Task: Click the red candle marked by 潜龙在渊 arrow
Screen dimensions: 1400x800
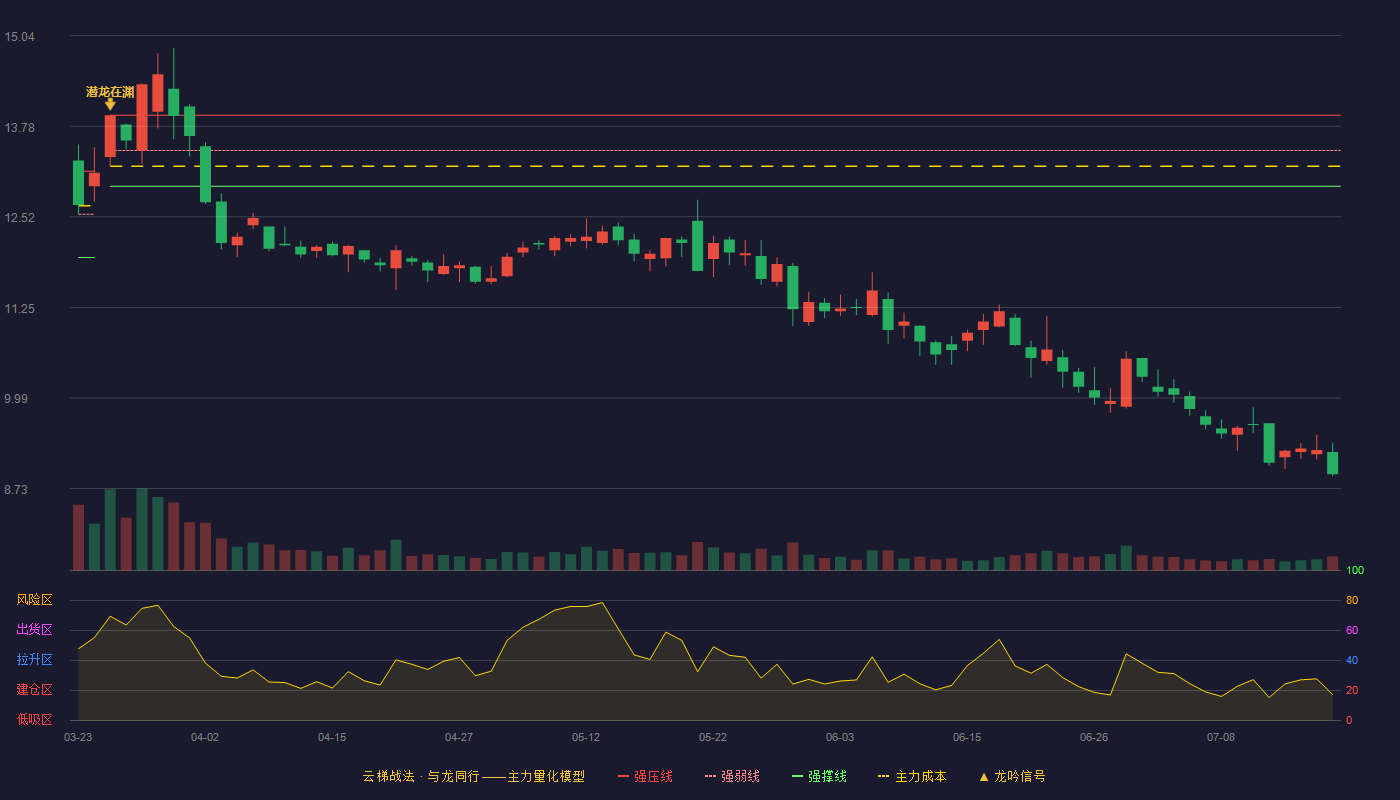Action: (x=110, y=136)
